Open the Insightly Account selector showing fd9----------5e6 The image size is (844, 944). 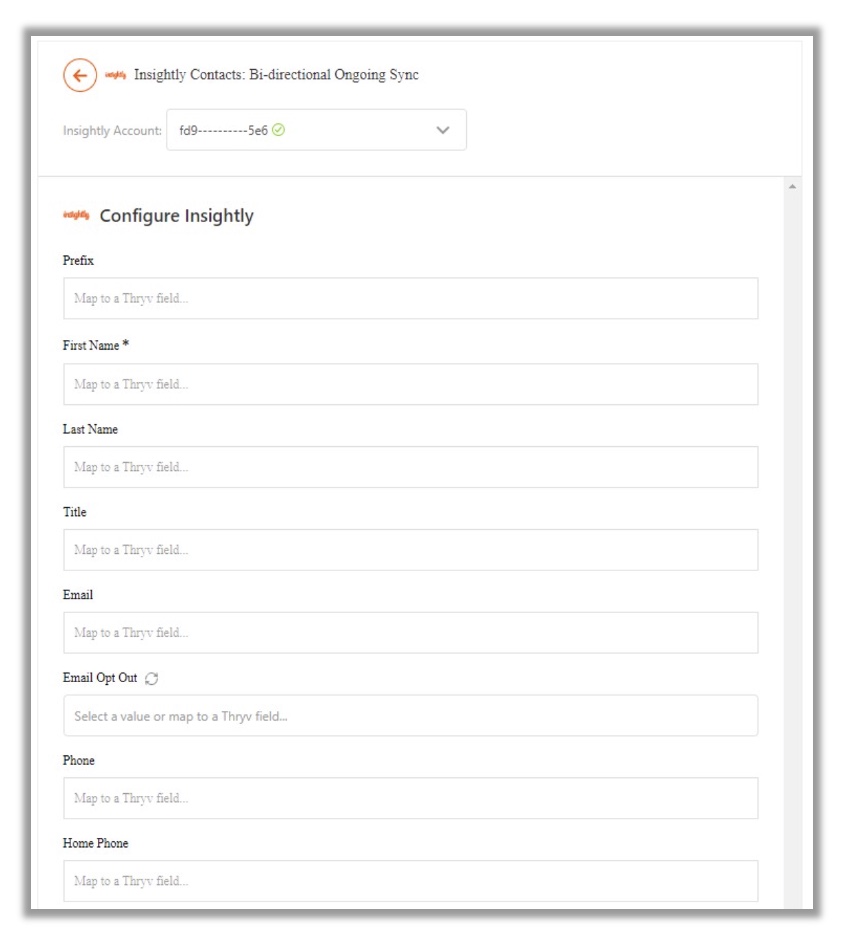315,130
